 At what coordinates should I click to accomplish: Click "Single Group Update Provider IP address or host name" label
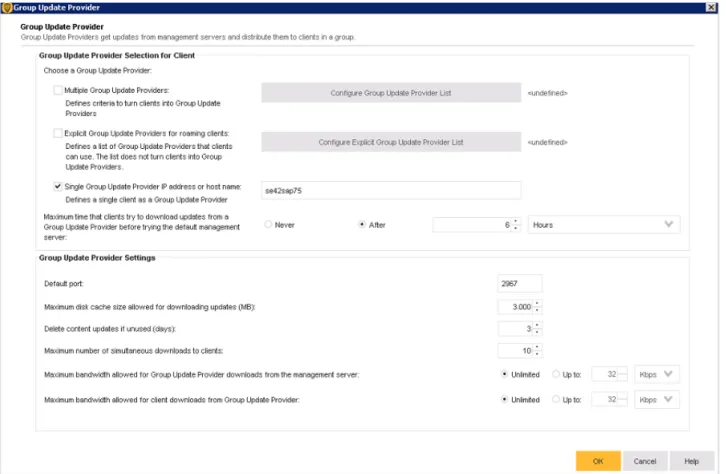tap(153, 187)
